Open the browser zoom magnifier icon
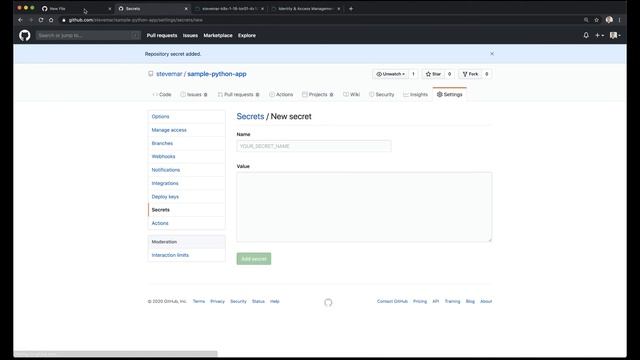640x360 pixels. click(586, 20)
